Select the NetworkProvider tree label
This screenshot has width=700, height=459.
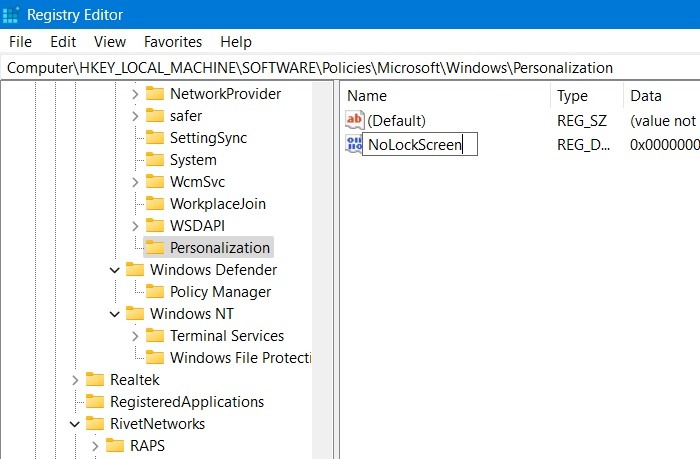[225, 94]
